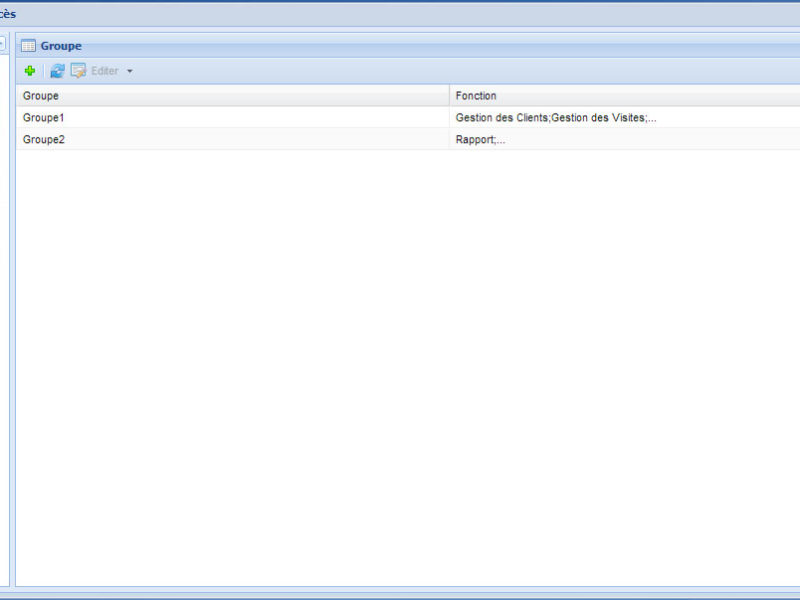Toggle the left panel collapse button
This screenshot has width=800, height=600.
pyautogui.click(x=2, y=44)
